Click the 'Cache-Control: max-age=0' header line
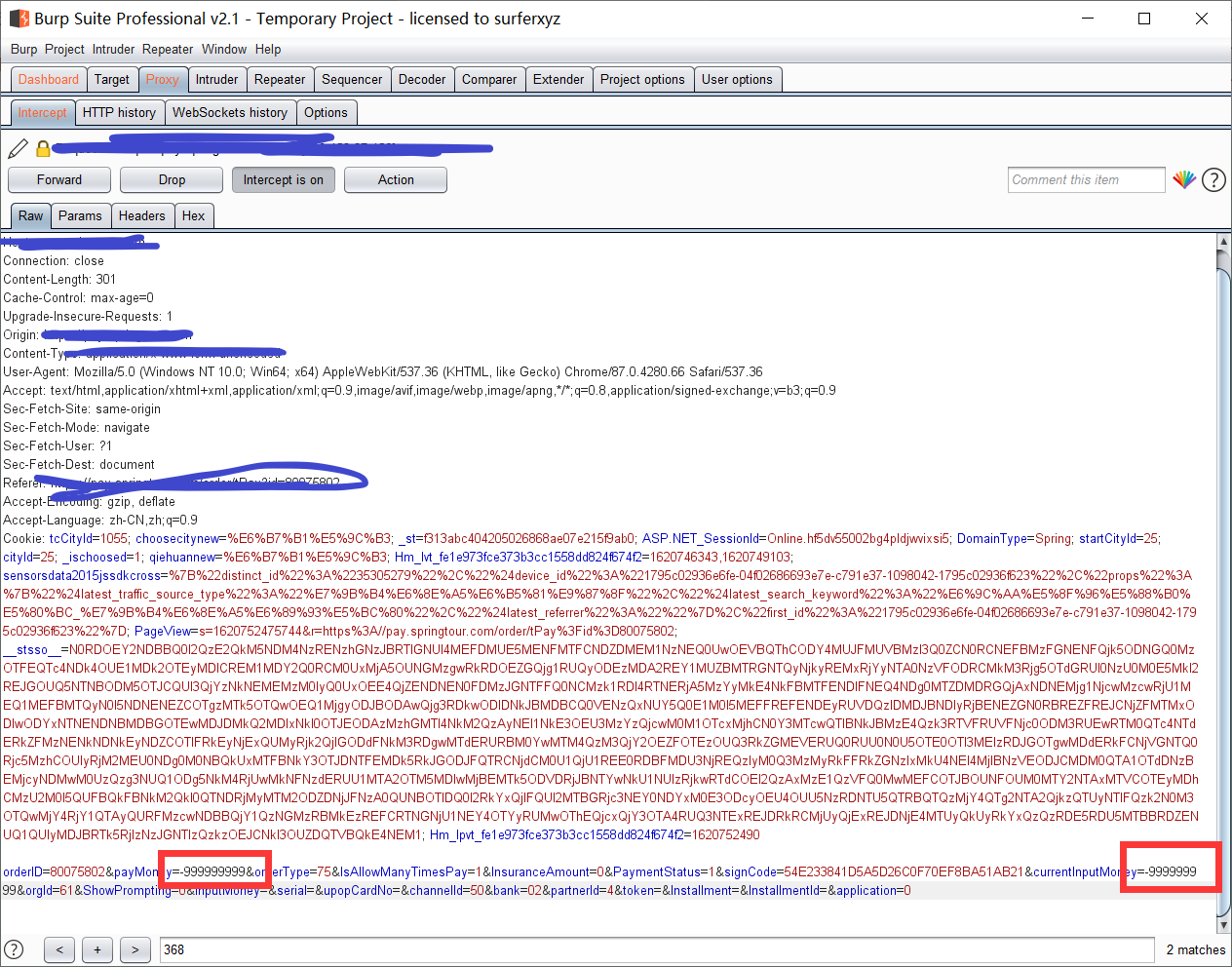The height and width of the screenshot is (967, 1232). (78, 298)
